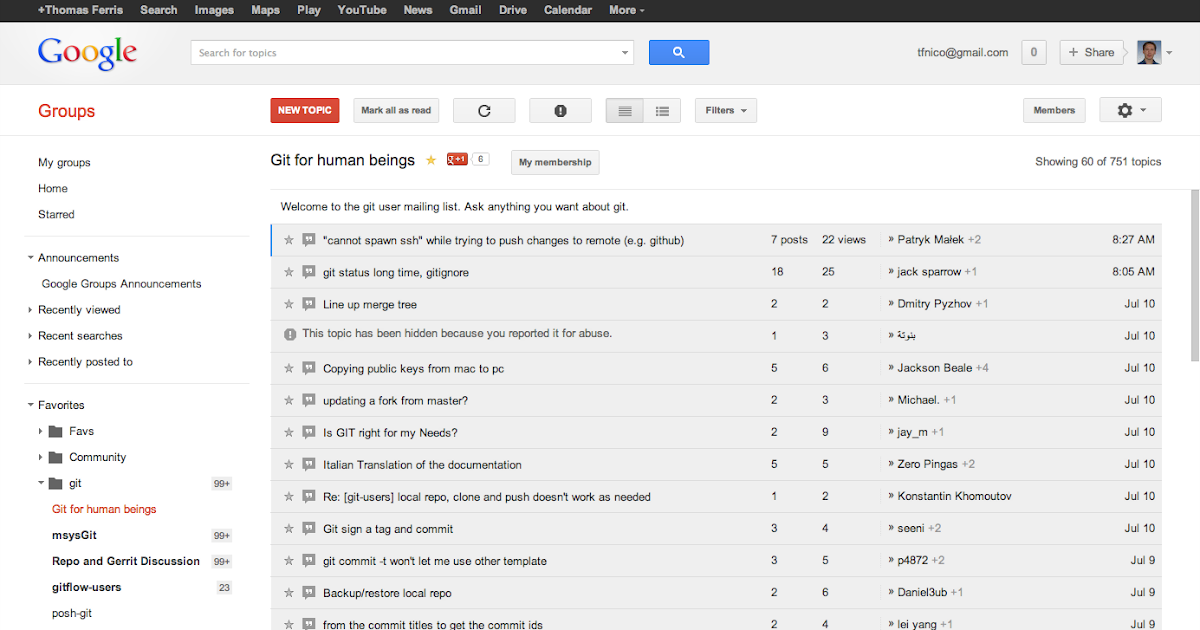Click the conversation icon beside 'Line up merge tree'

tap(308, 304)
